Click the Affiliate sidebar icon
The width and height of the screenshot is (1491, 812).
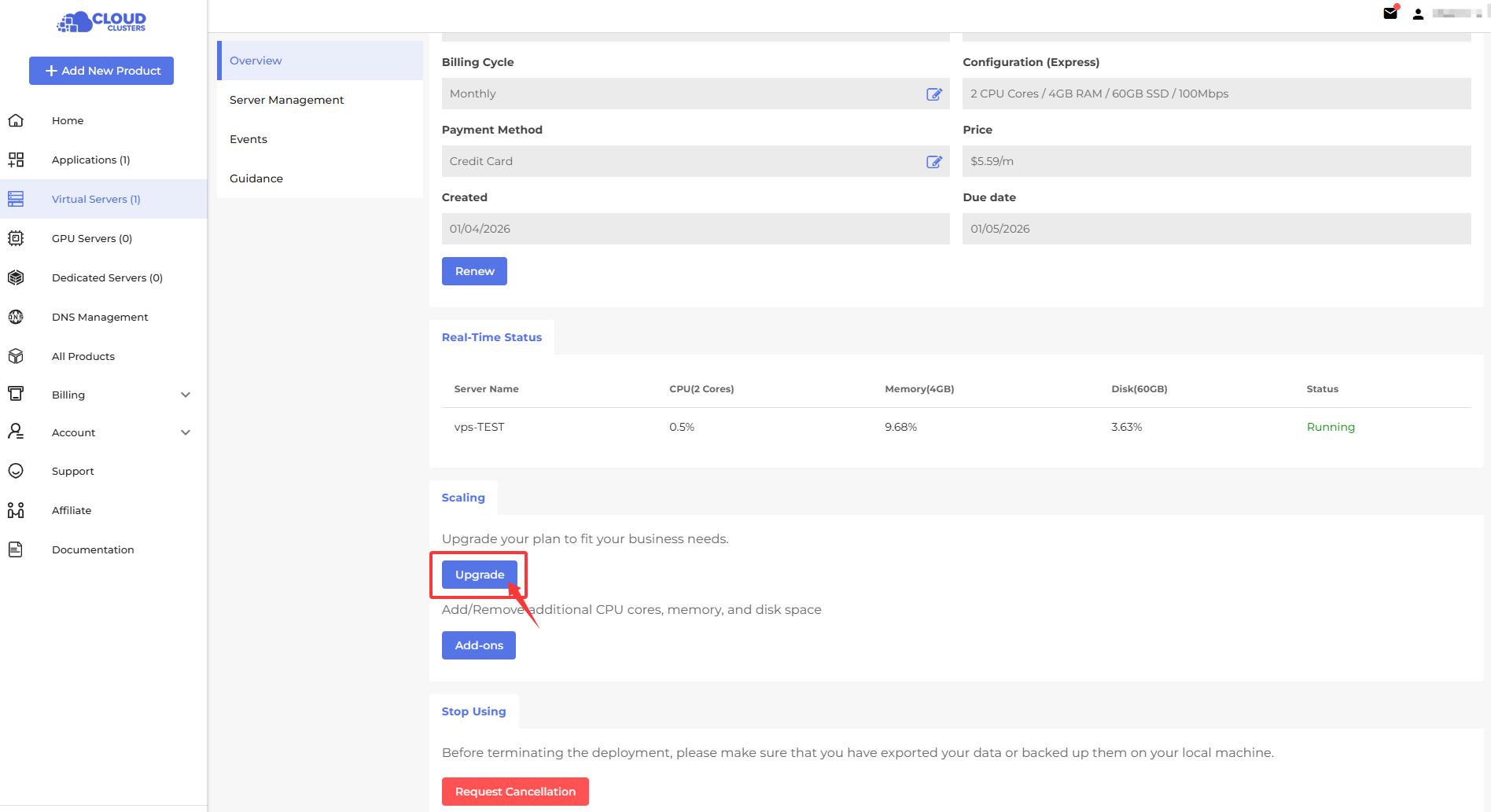pyautogui.click(x=16, y=510)
